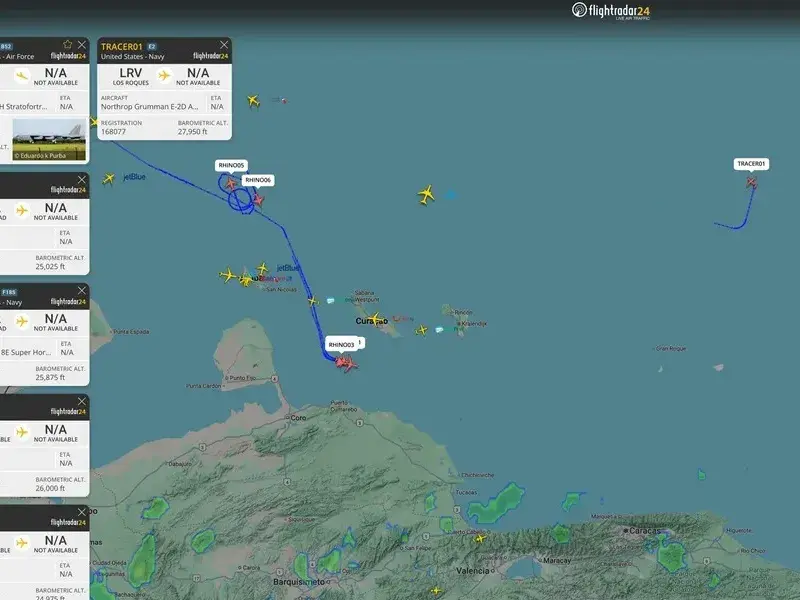This screenshot has height=600, width=800.
Task: Click the route plane icon in TRACER01 card
Action: coord(164,76)
